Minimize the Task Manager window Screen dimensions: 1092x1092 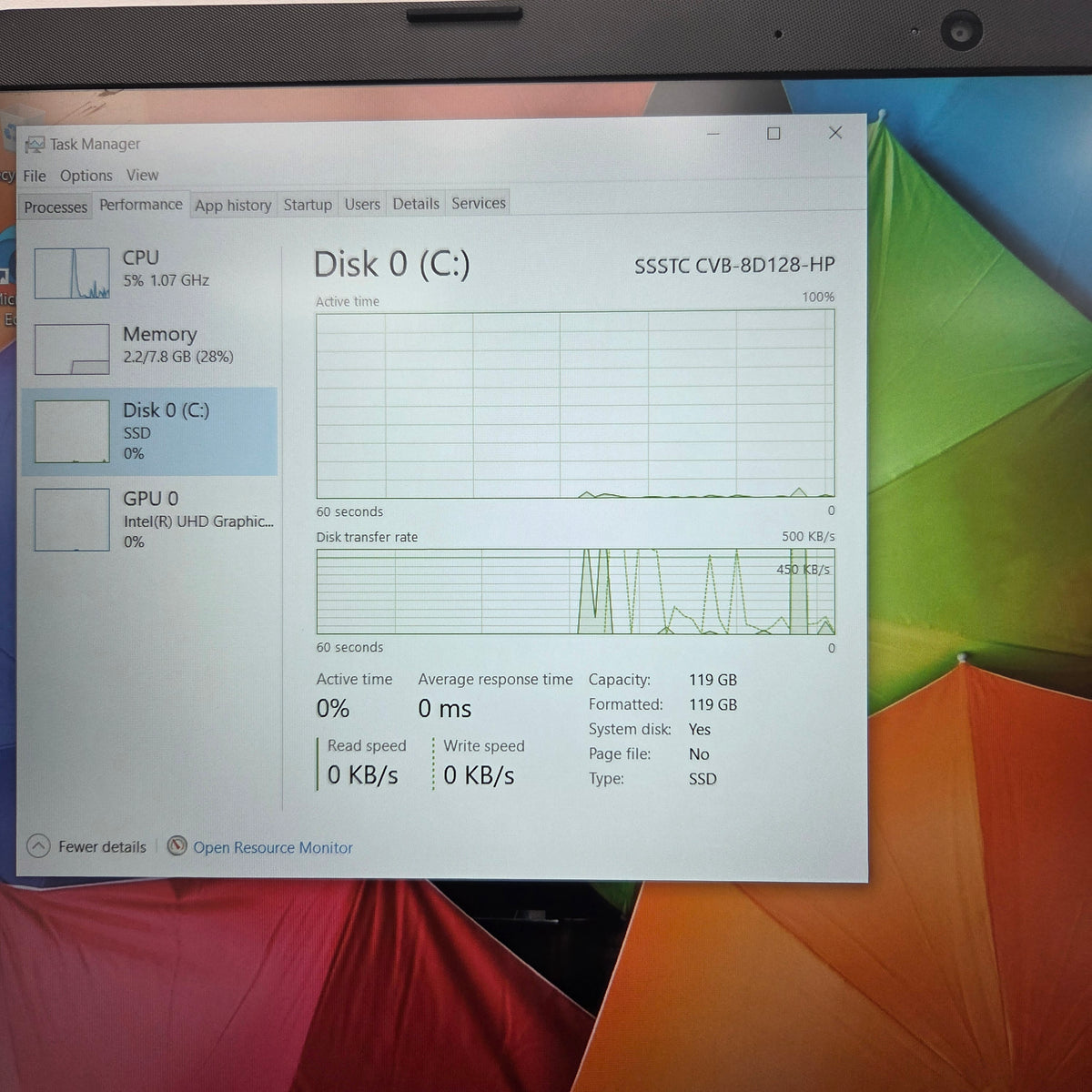713,135
